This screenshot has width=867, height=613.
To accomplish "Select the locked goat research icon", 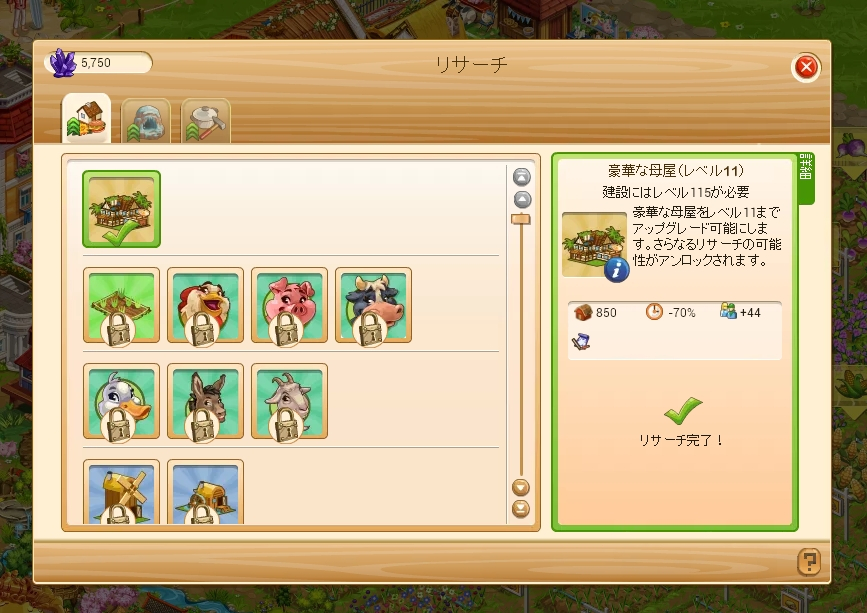I will [290, 401].
